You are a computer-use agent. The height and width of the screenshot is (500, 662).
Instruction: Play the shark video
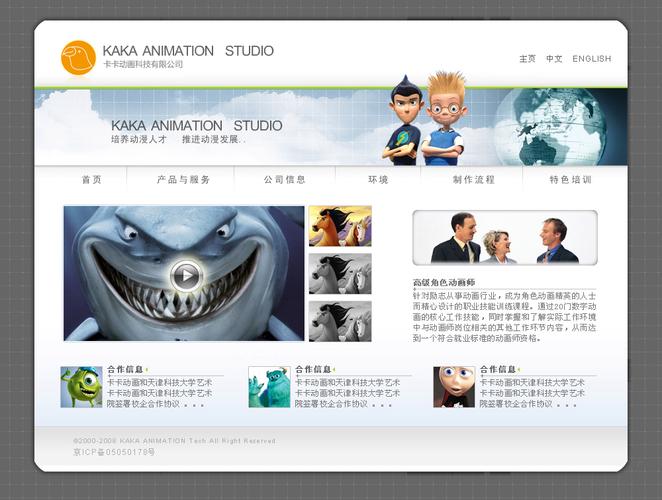tap(186, 275)
